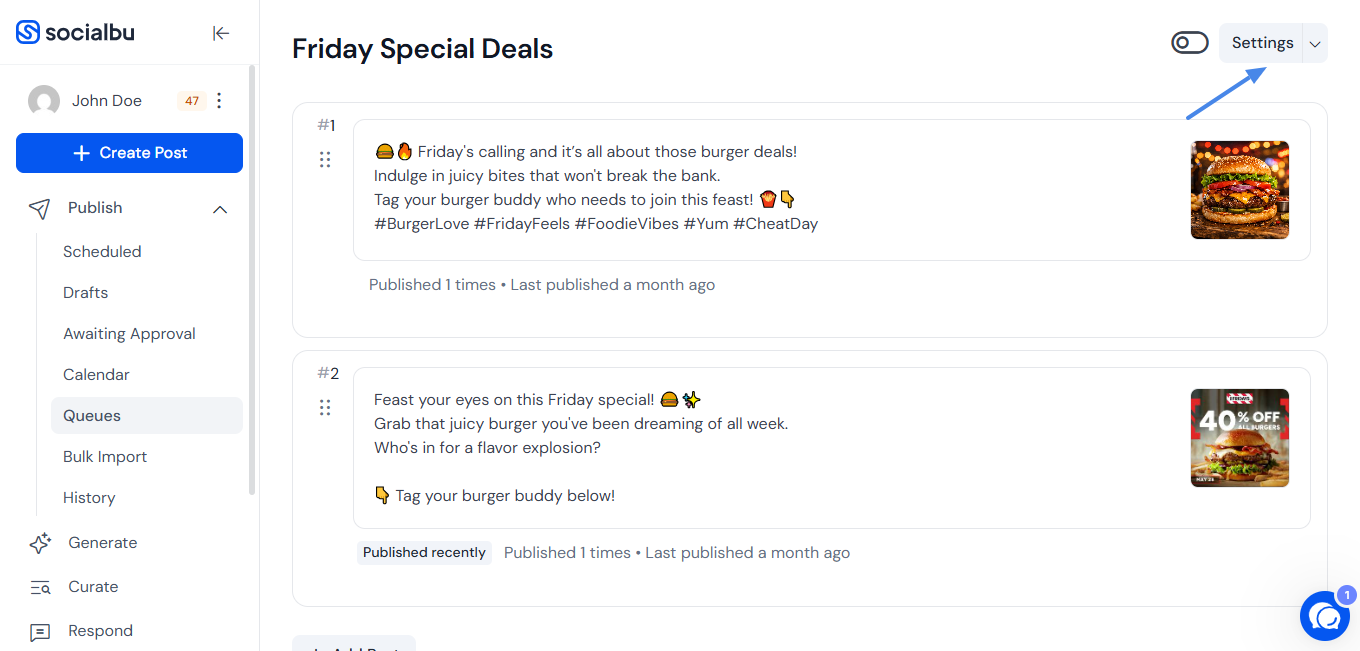
Task: Collapse the sidebar with the arrow icon
Action: (221, 33)
